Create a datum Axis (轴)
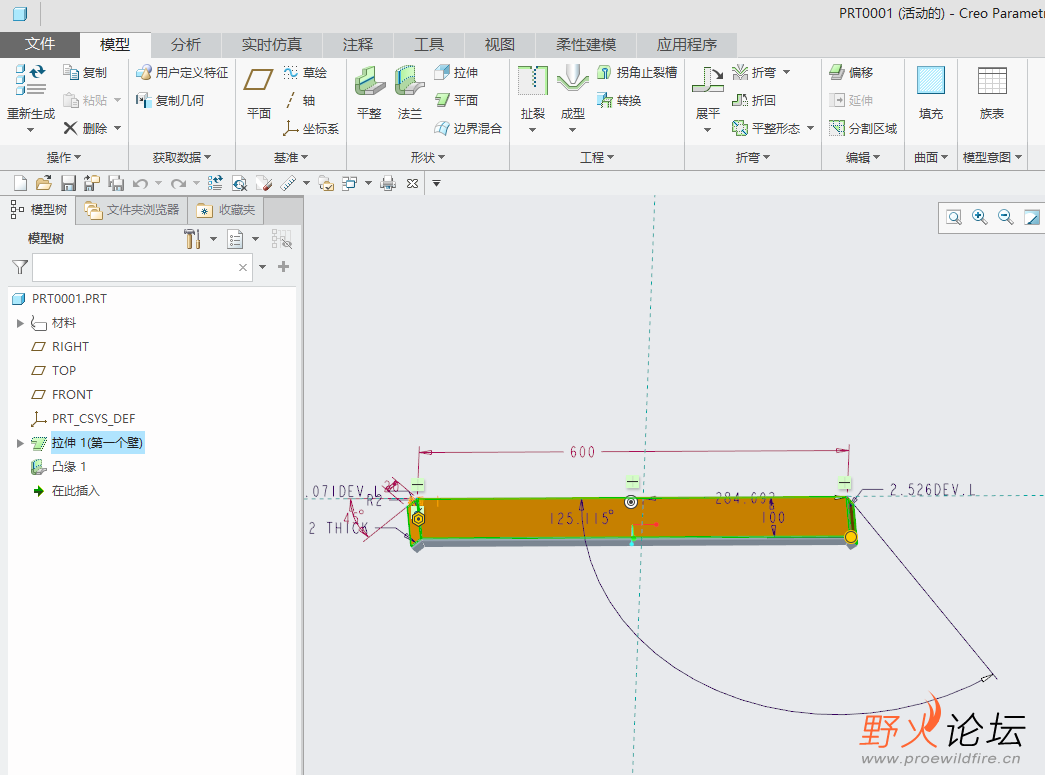 pyautogui.click(x=299, y=100)
